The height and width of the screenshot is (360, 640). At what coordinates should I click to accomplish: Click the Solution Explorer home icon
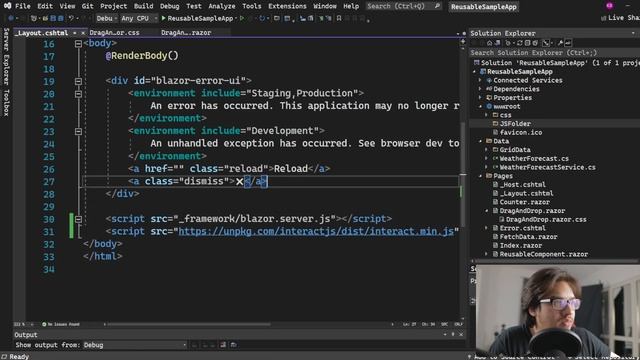point(489,43)
